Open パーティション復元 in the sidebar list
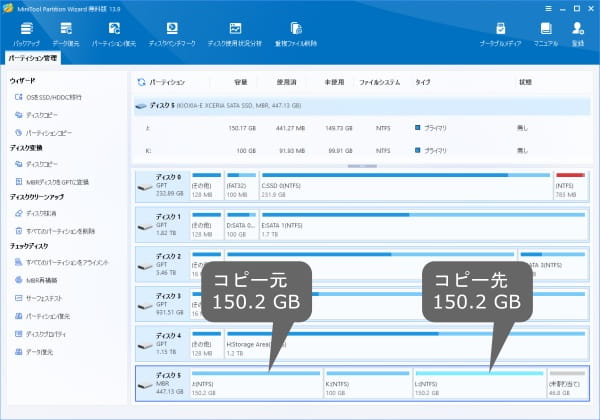Viewport: 600px width, 420px height. pyautogui.click(x=42, y=316)
